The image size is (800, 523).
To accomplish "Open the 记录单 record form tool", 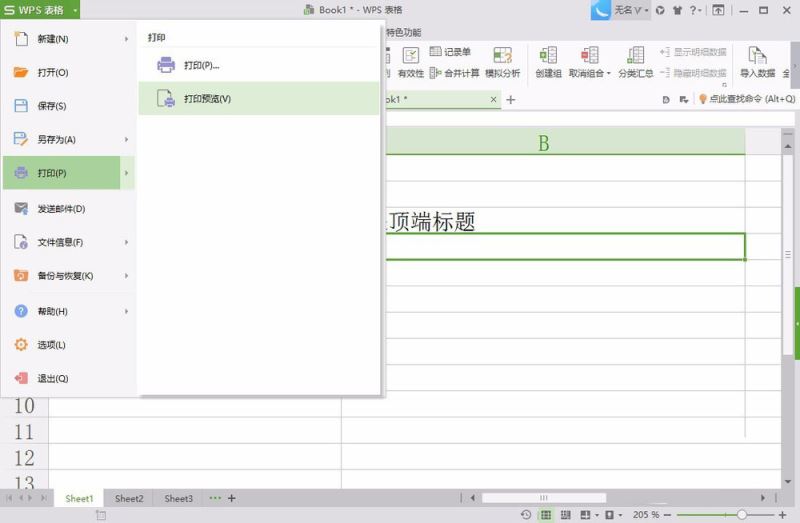I will click(450, 52).
